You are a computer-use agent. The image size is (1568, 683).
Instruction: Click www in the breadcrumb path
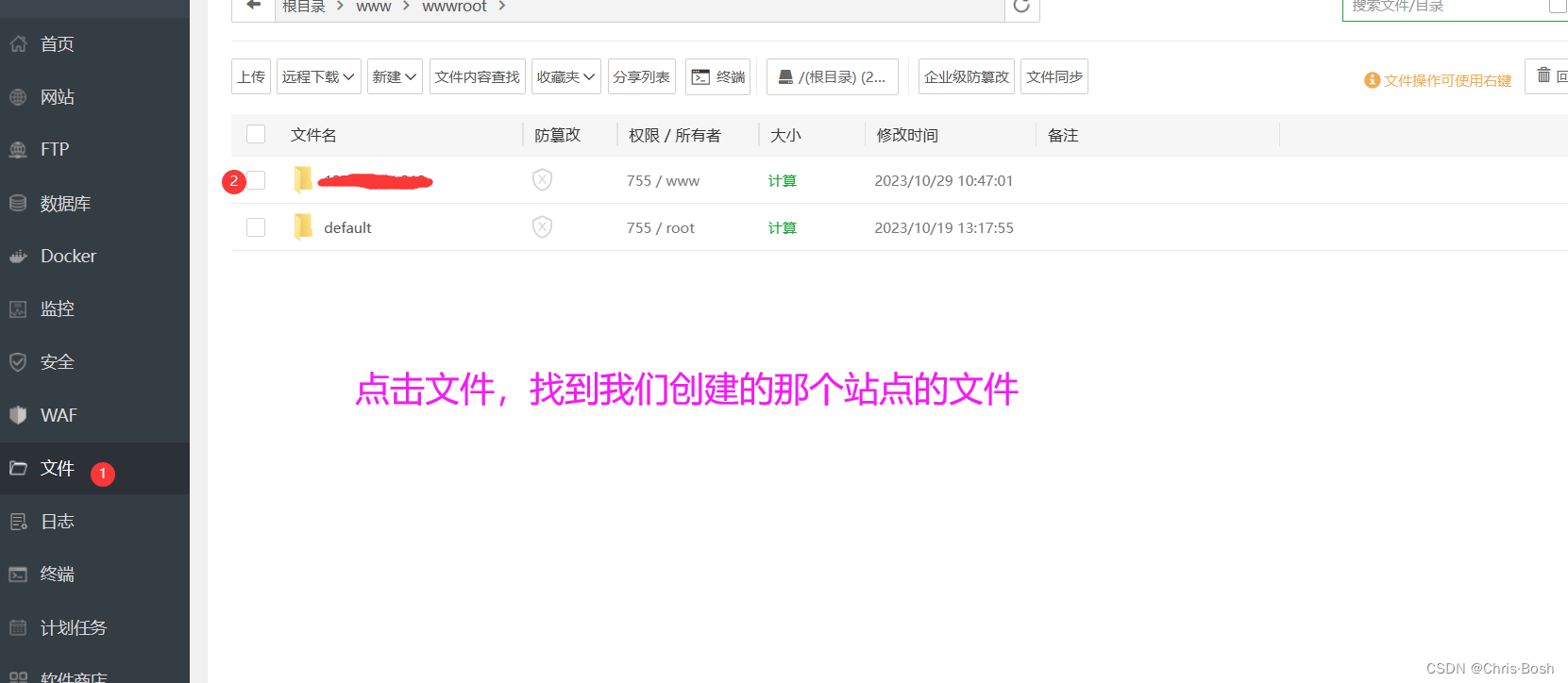click(373, 7)
